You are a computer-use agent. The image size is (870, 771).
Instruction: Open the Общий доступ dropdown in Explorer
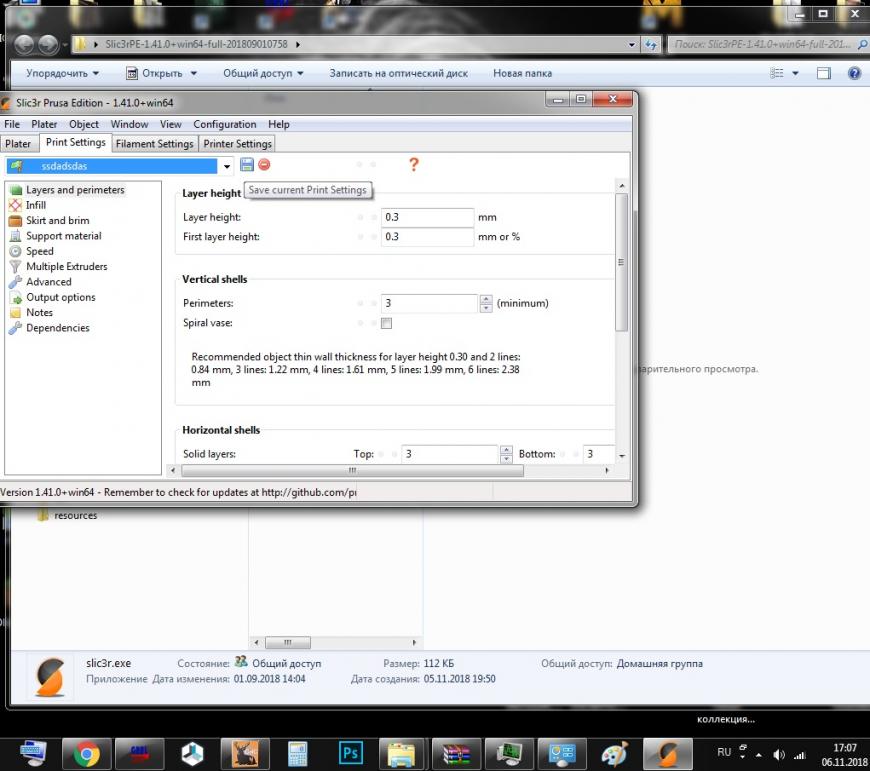pyautogui.click(x=263, y=73)
